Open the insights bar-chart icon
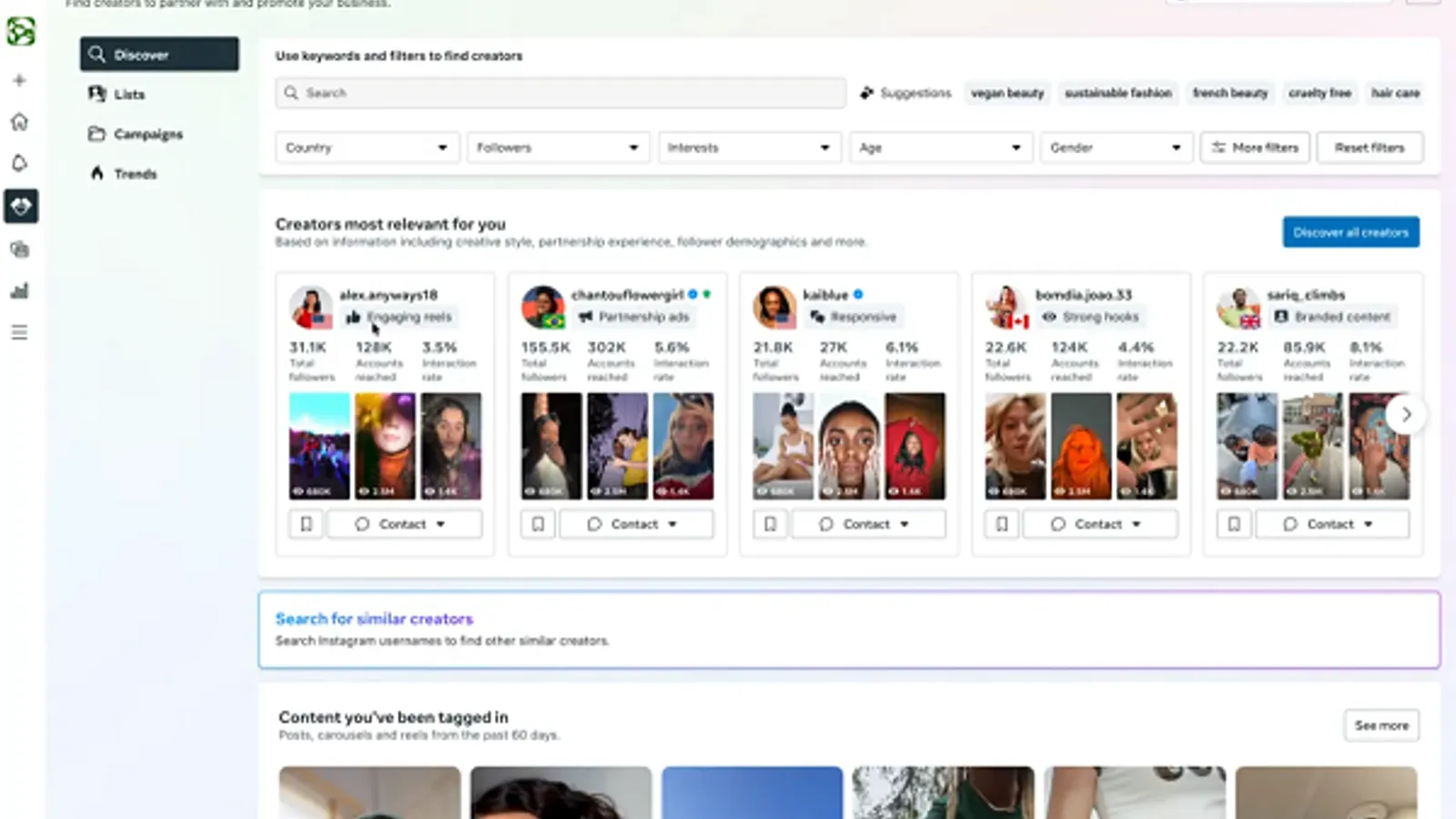The image size is (1456, 819). [x=19, y=290]
